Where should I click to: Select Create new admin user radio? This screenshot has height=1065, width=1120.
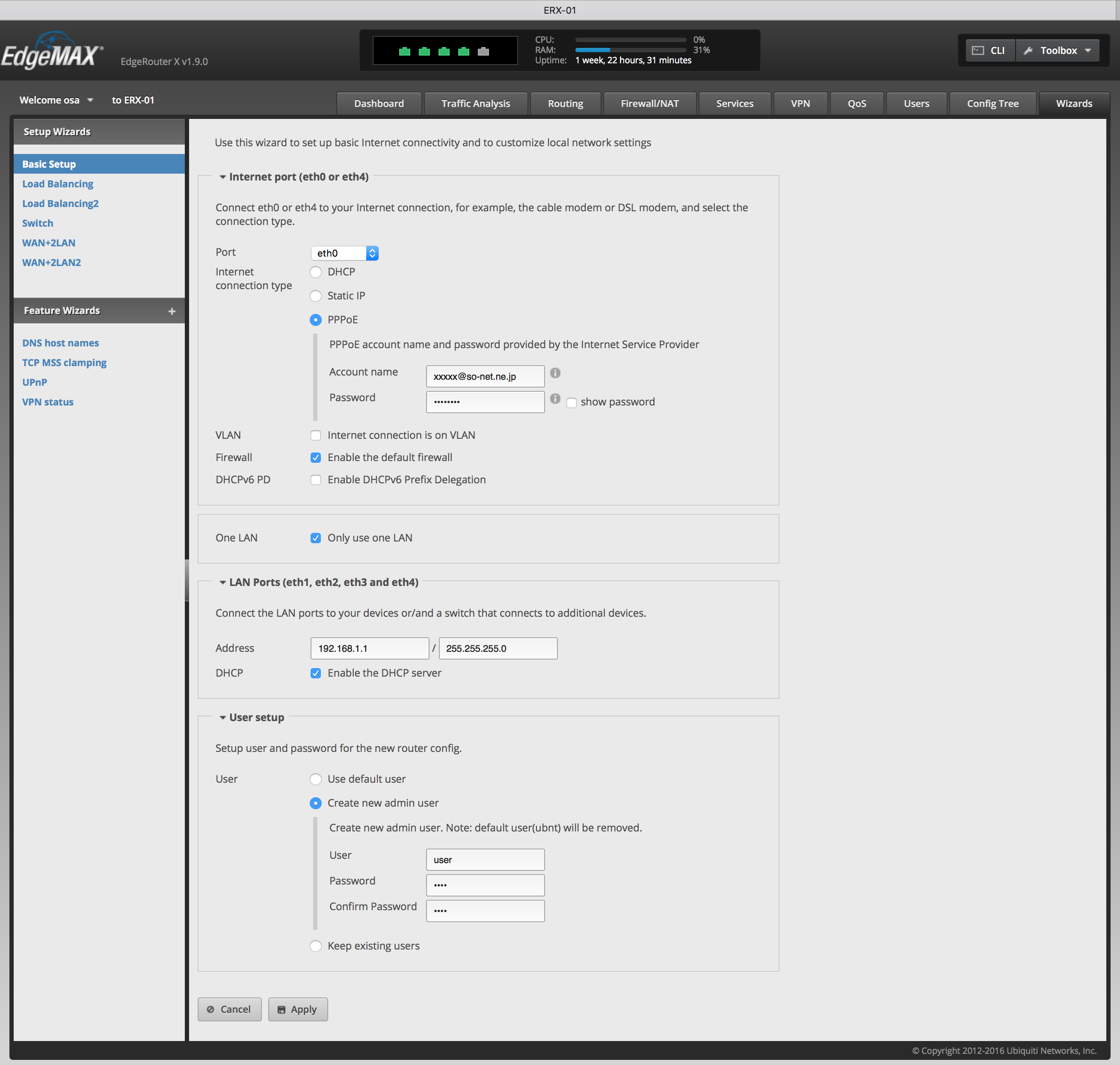[316, 803]
